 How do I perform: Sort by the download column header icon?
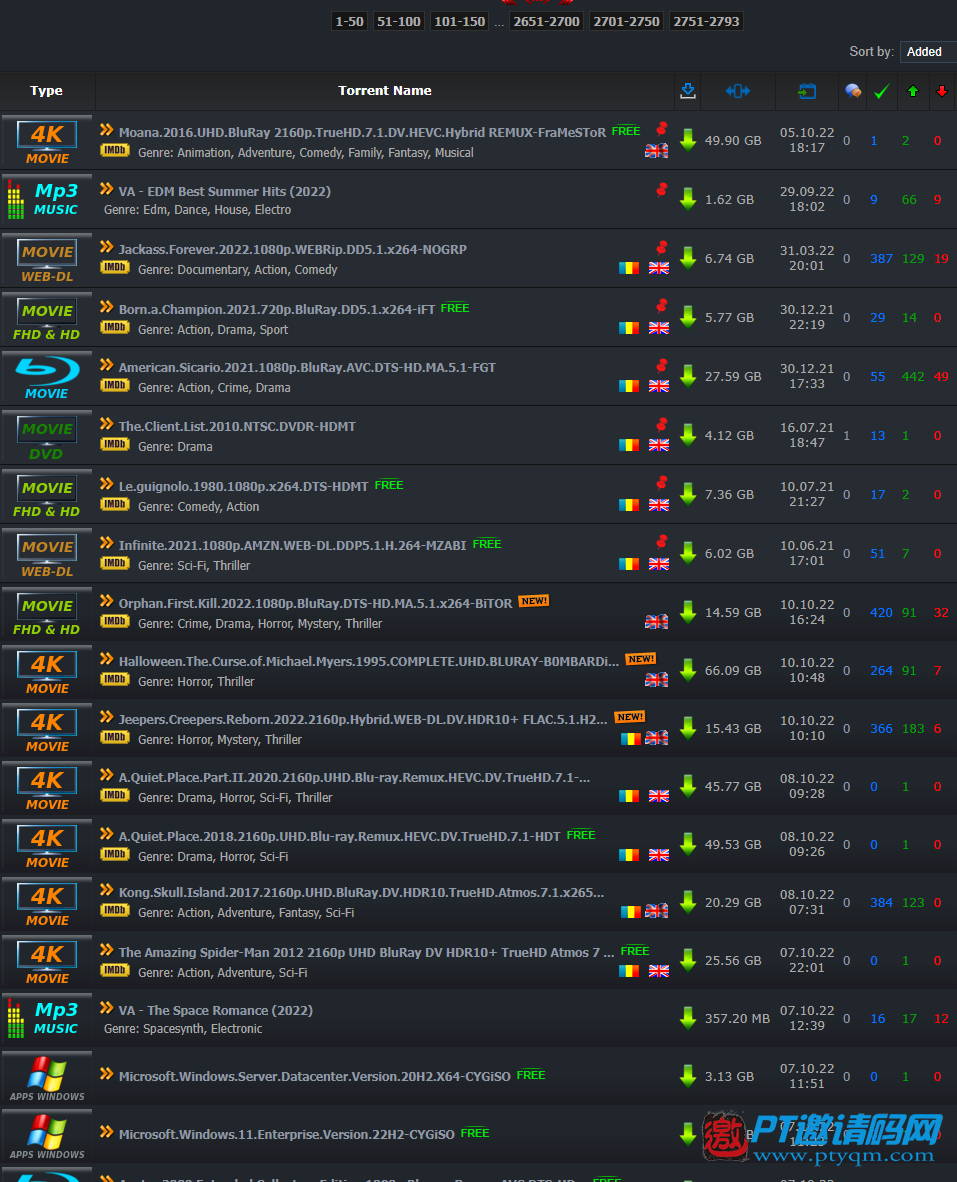coord(687,90)
